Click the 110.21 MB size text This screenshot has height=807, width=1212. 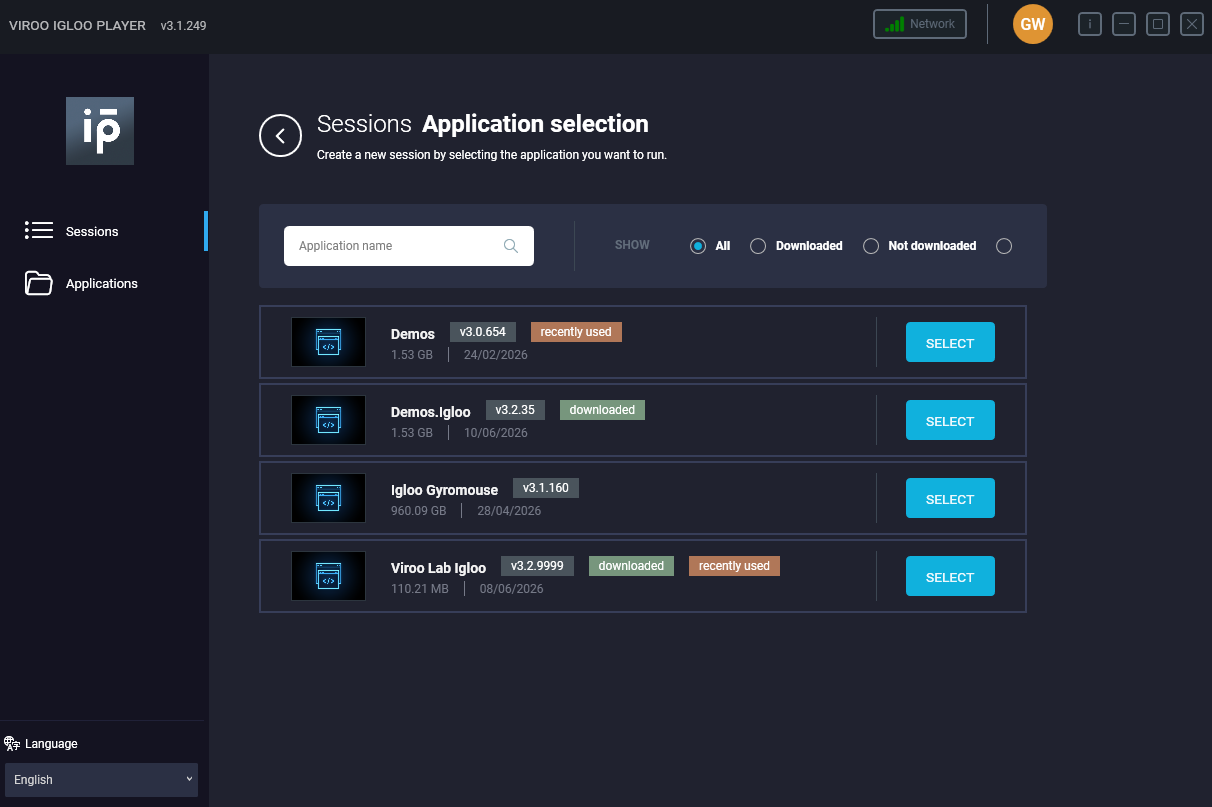(x=420, y=589)
